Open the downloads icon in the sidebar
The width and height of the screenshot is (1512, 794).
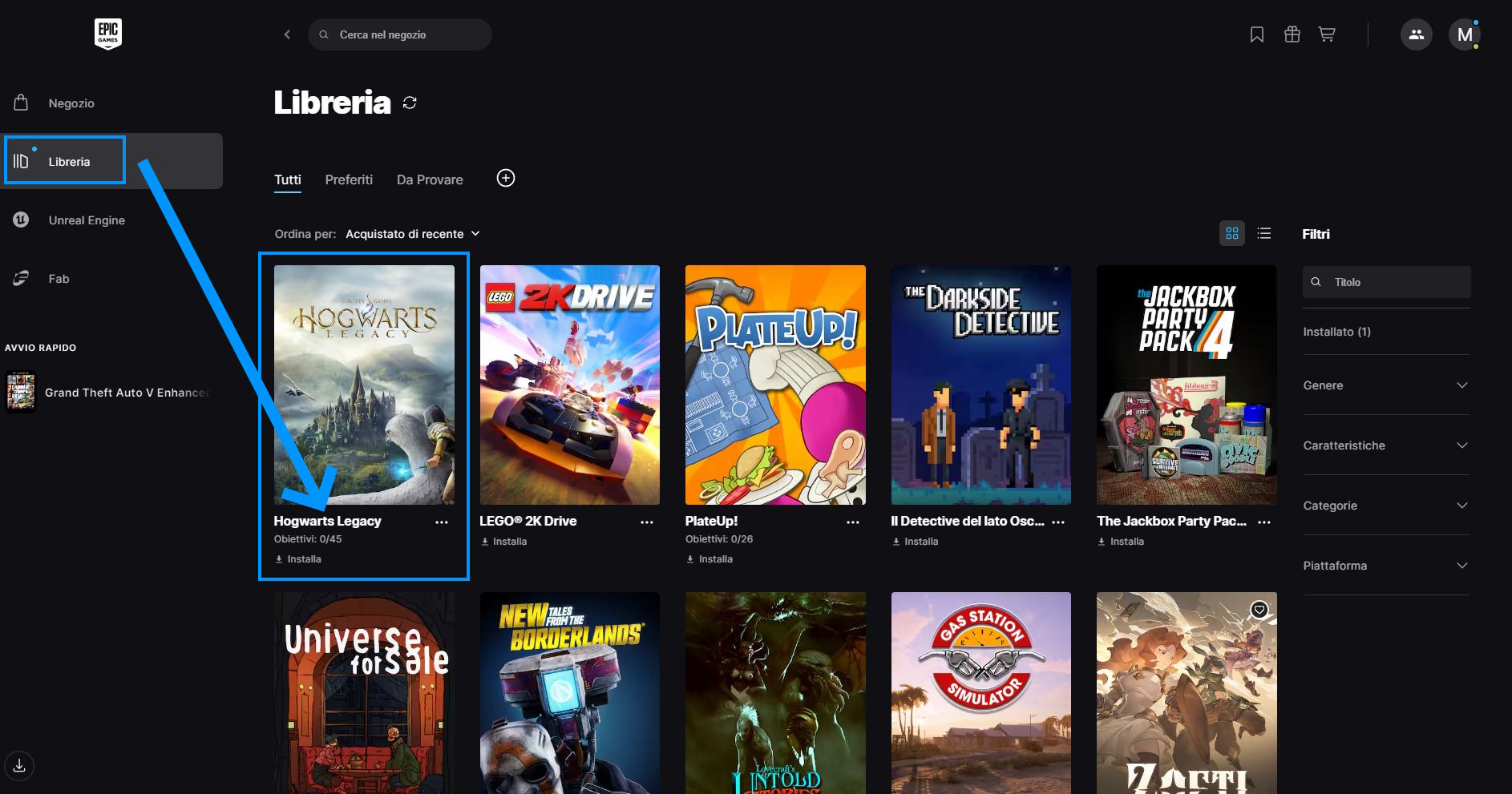coord(19,765)
